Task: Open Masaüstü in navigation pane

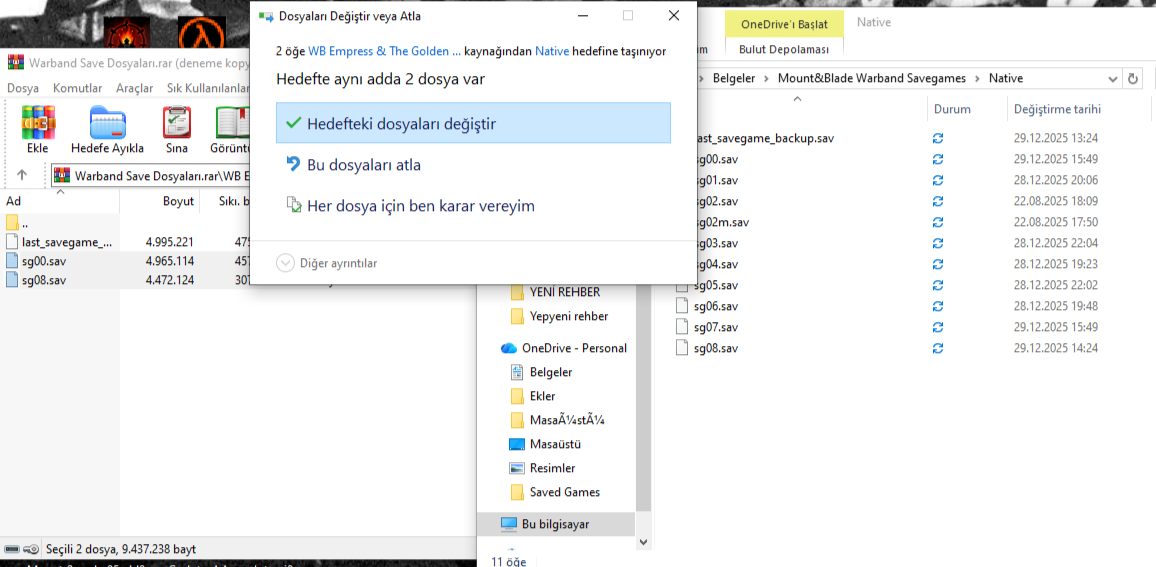Action: click(546, 445)
